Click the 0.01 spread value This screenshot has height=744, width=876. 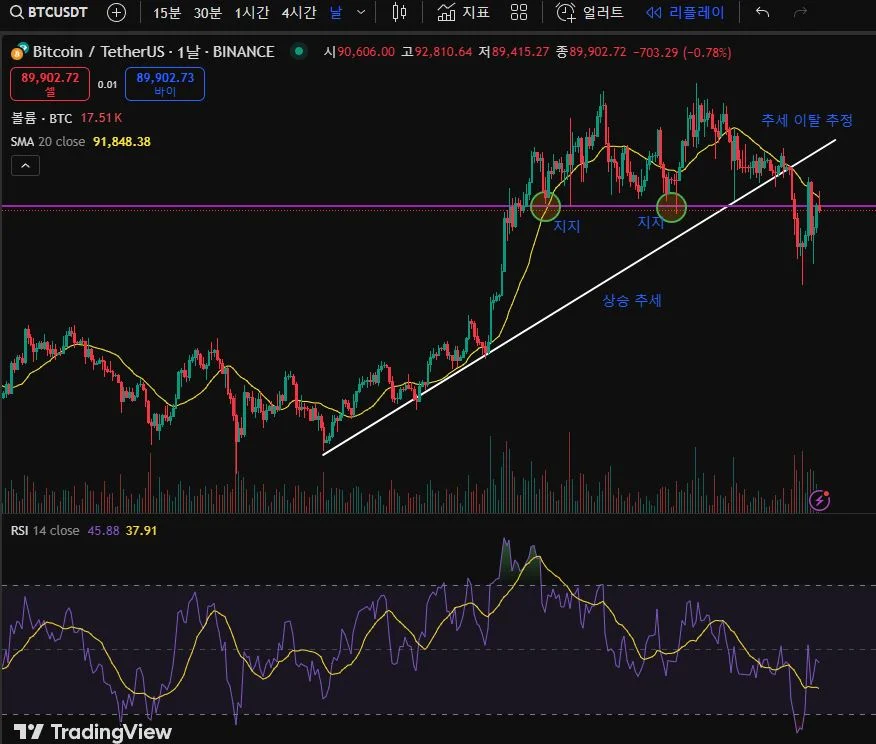coord(107,84)
